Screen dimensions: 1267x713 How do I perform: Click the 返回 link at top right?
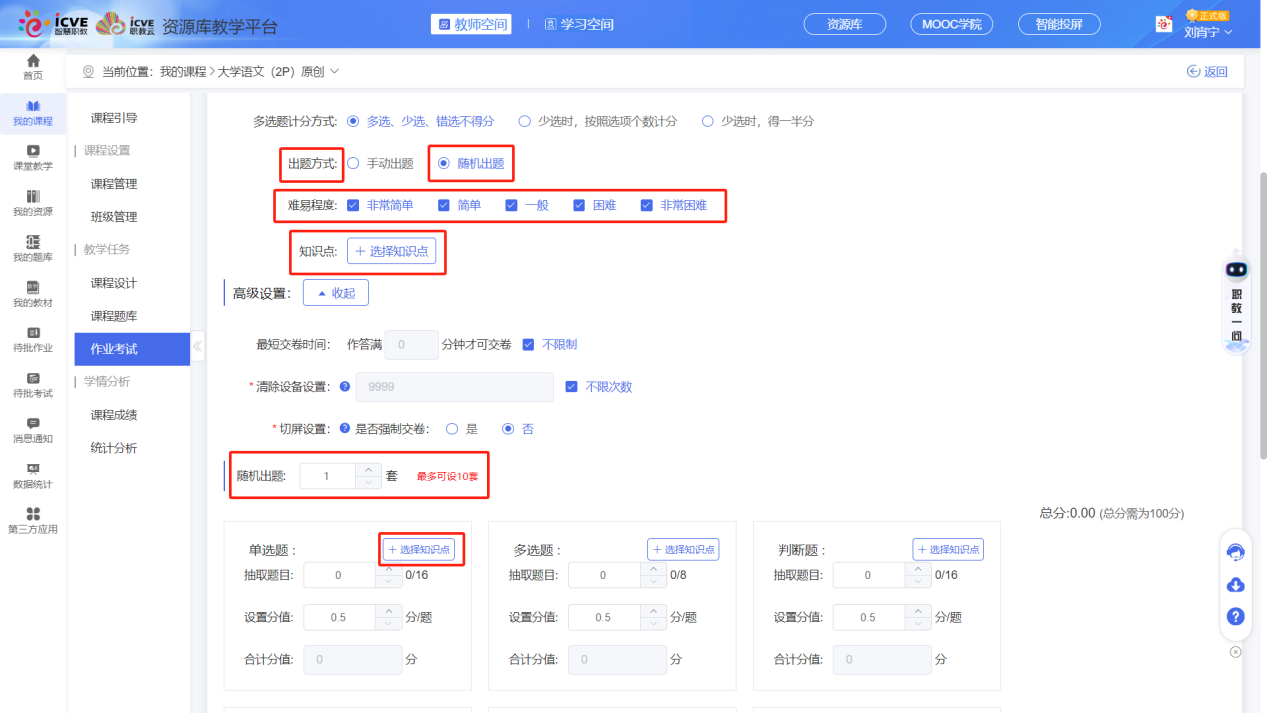1207,71
